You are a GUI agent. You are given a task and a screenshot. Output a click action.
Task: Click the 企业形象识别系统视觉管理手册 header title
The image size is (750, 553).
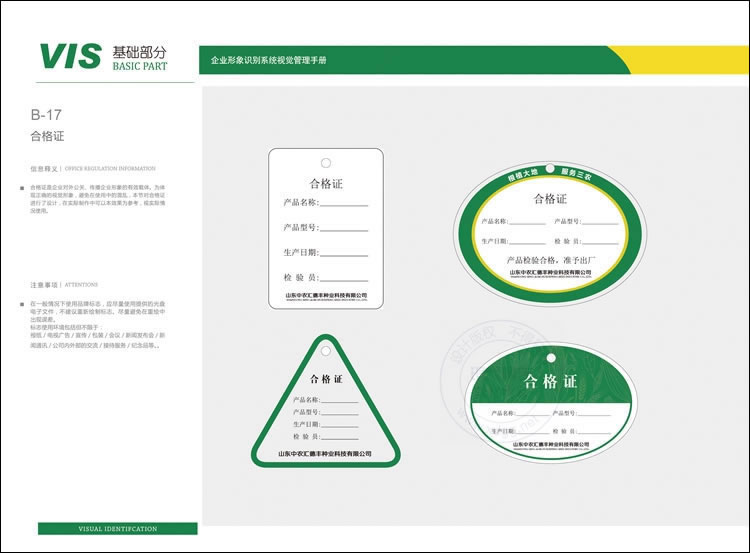point(269,61)
